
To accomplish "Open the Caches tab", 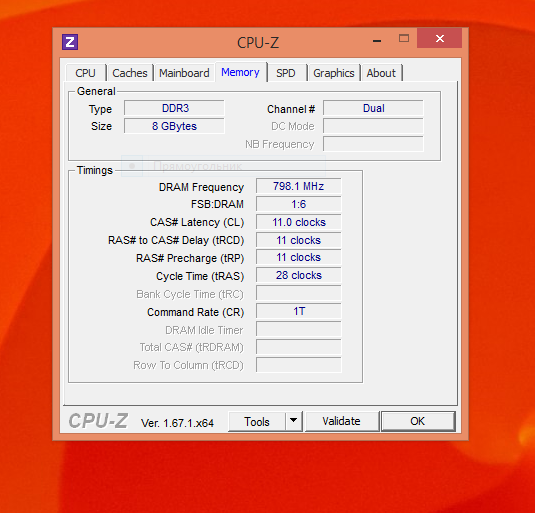I will [130, 73].
